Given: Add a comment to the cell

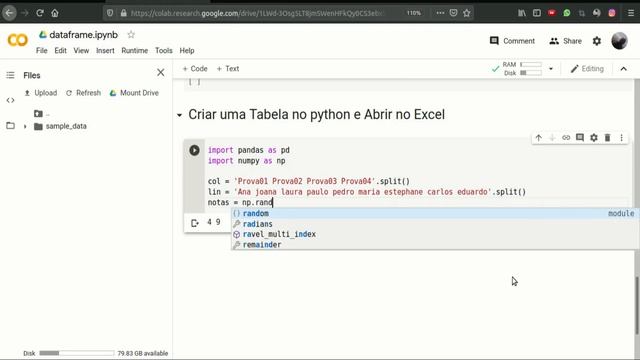Looking at the screenshot, I should pyautogui.click(x=580, y=138).
